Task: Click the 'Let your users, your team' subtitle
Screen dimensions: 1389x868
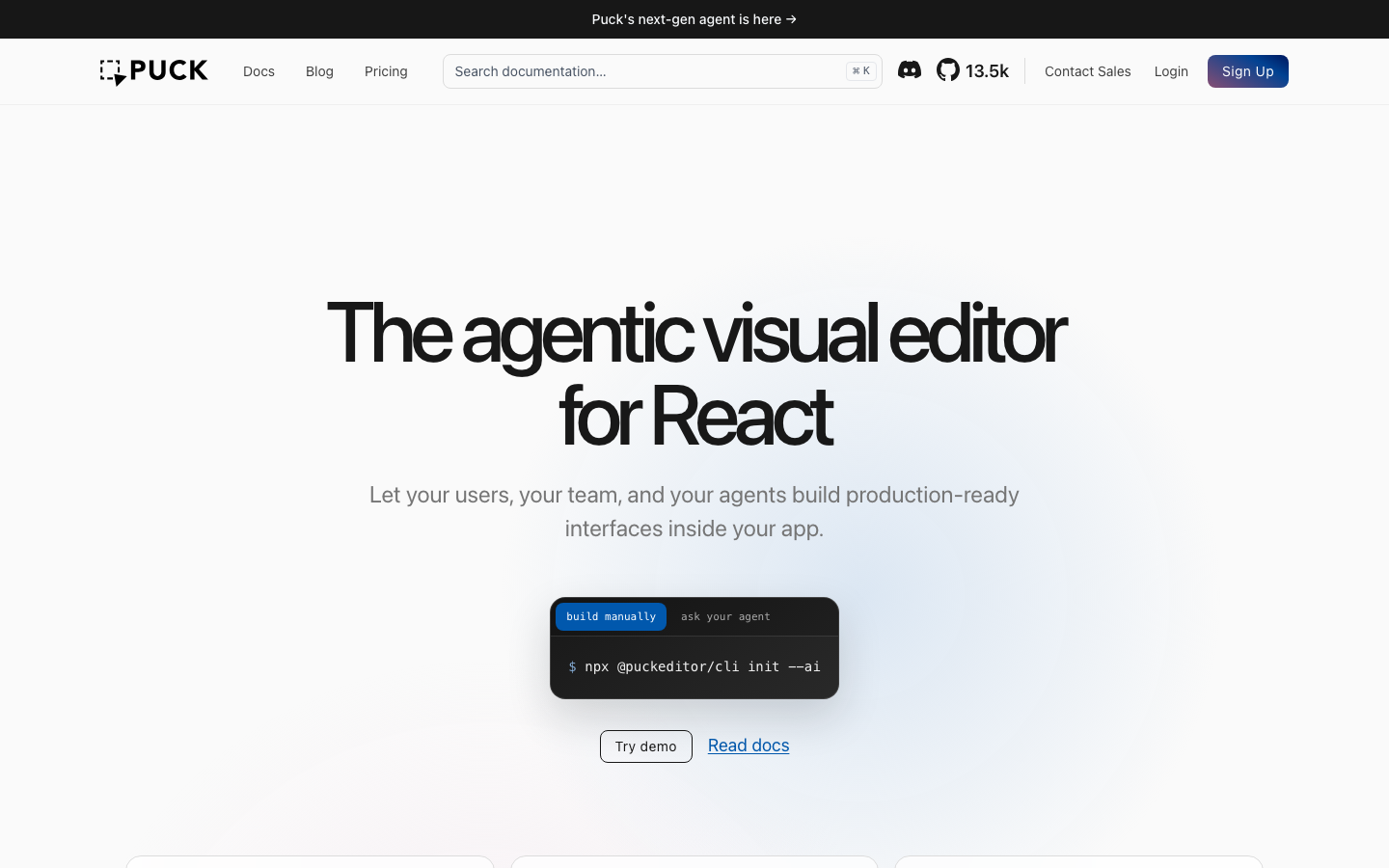Action: click(x=694, y=511)
